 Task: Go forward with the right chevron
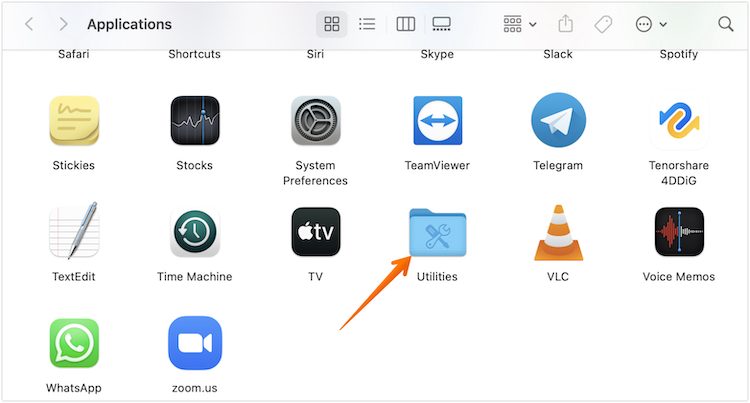63,24
